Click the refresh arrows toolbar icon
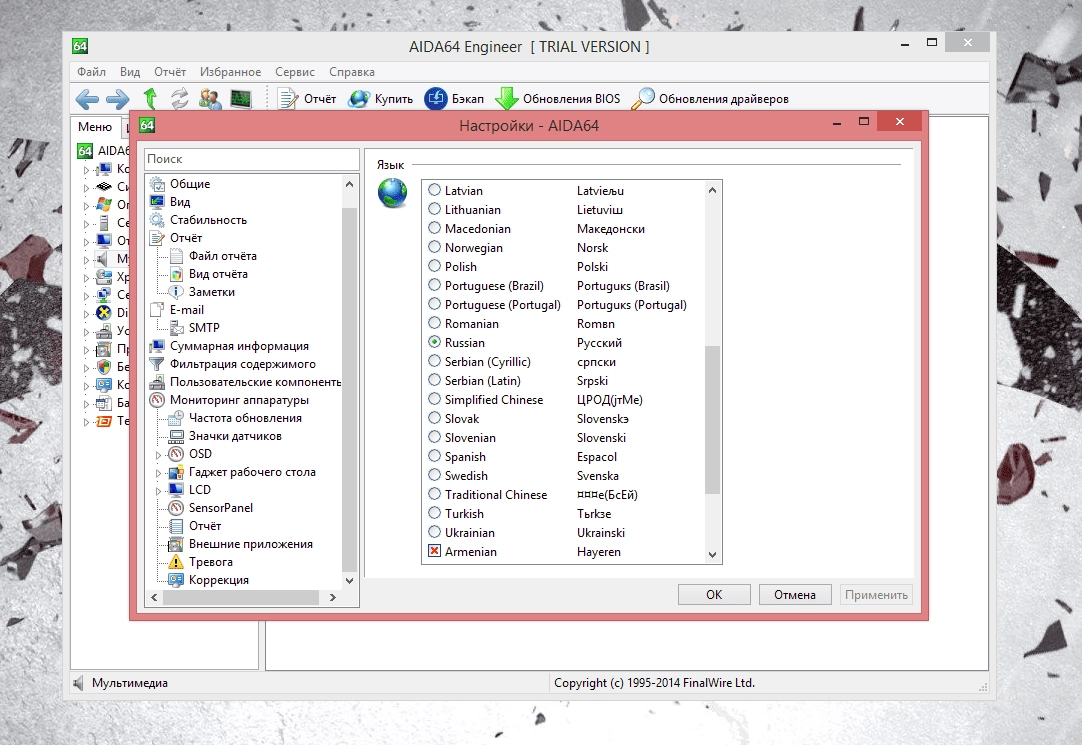The height and width of the screenshot is (745, 1082). pyautogui.click(x=179, y=99)
